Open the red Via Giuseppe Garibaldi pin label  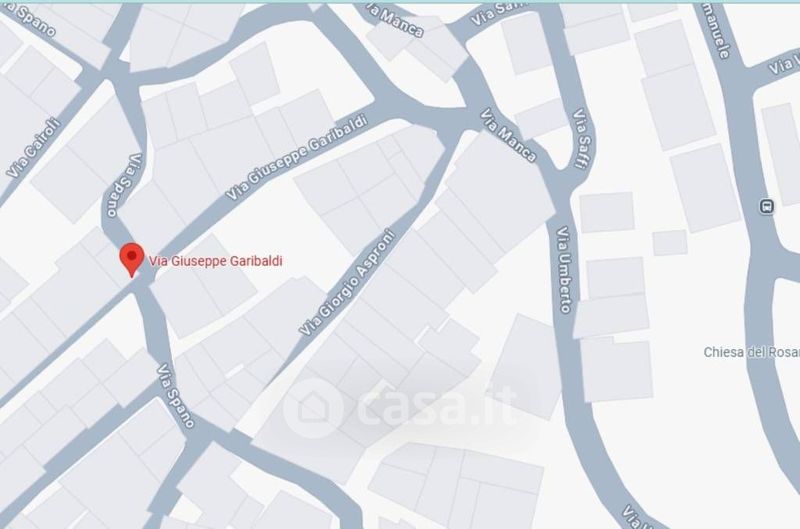[x=215, y=261]
